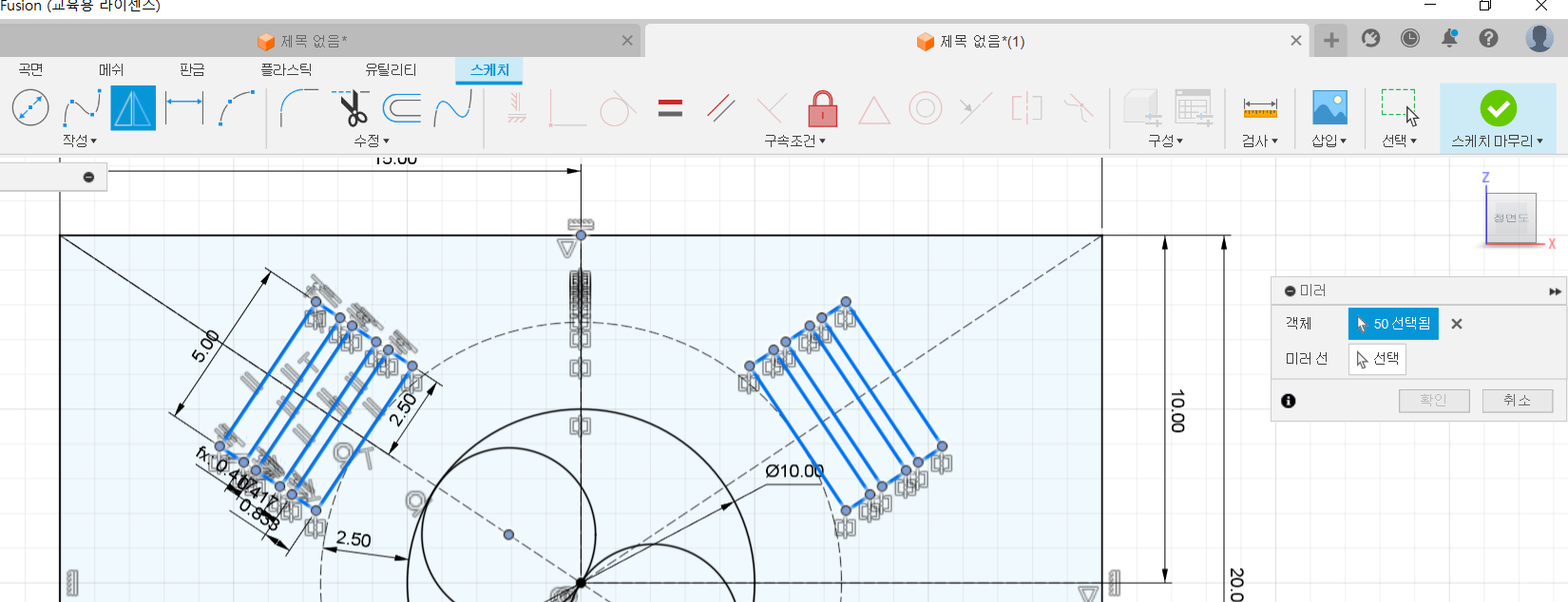Click the 확인 (OK) button
This screenshot has height=602, width=1568.
1434,401
